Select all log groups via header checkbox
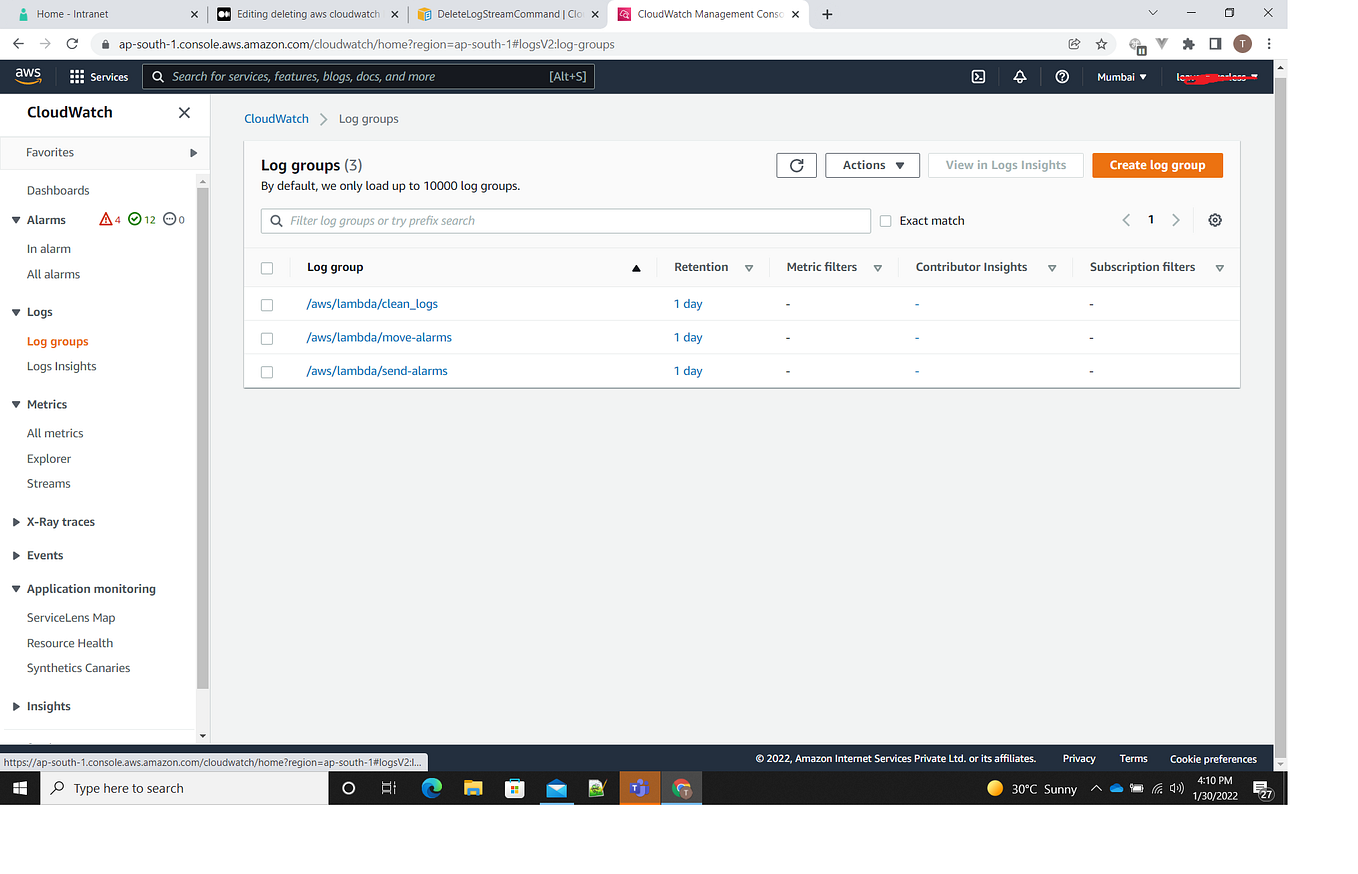 click(x=266, y=267)
